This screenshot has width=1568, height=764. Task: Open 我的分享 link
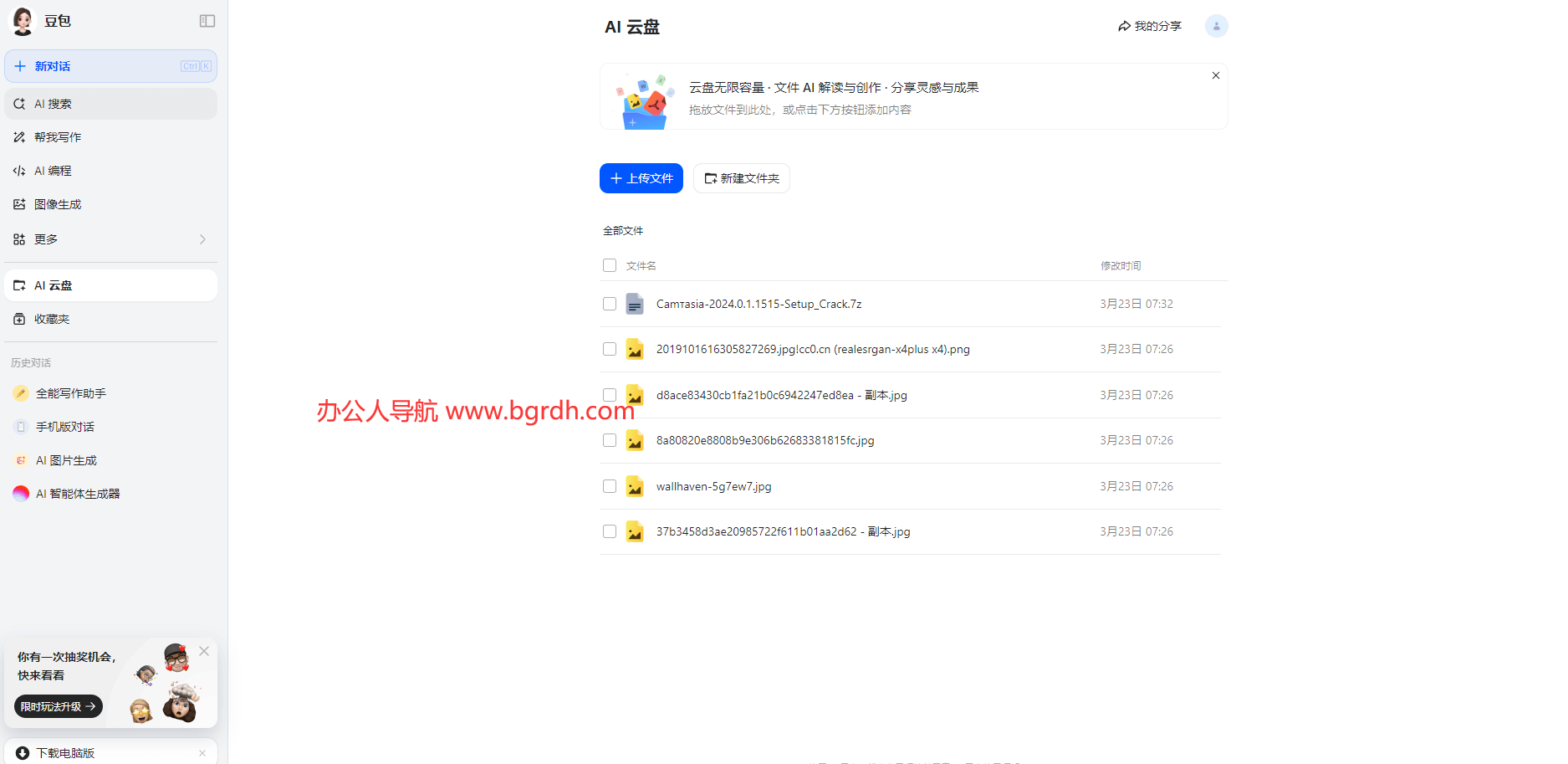(x=1150, y=26)
